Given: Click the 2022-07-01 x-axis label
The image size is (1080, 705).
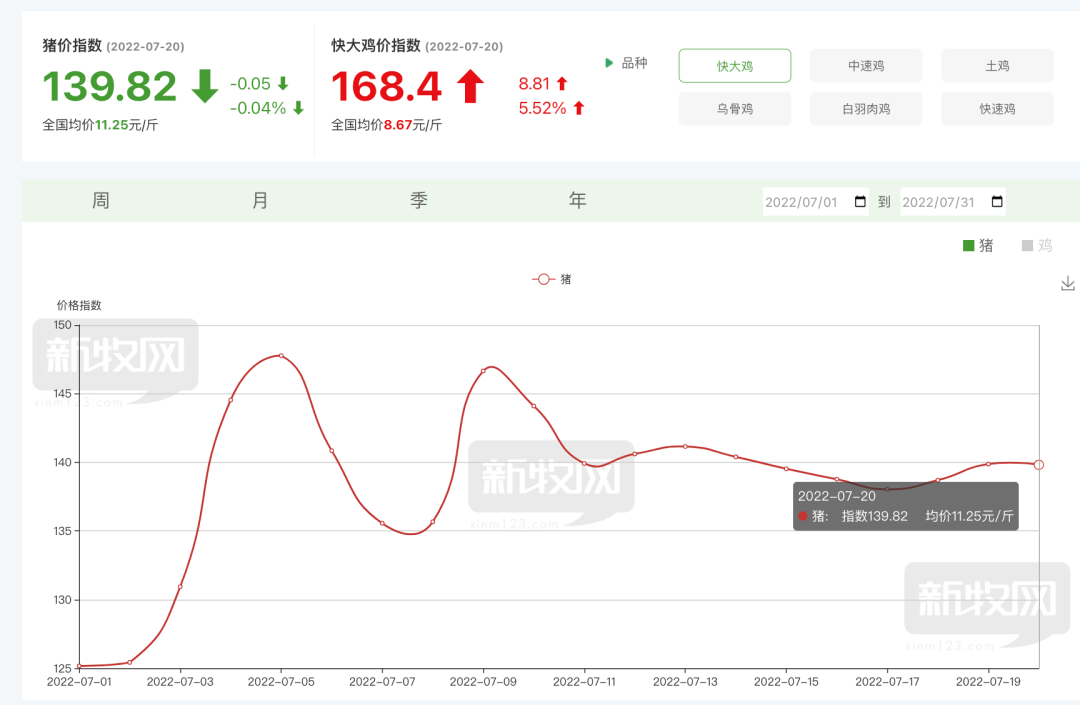Looking at the screenshot, I should coord(79,682).
